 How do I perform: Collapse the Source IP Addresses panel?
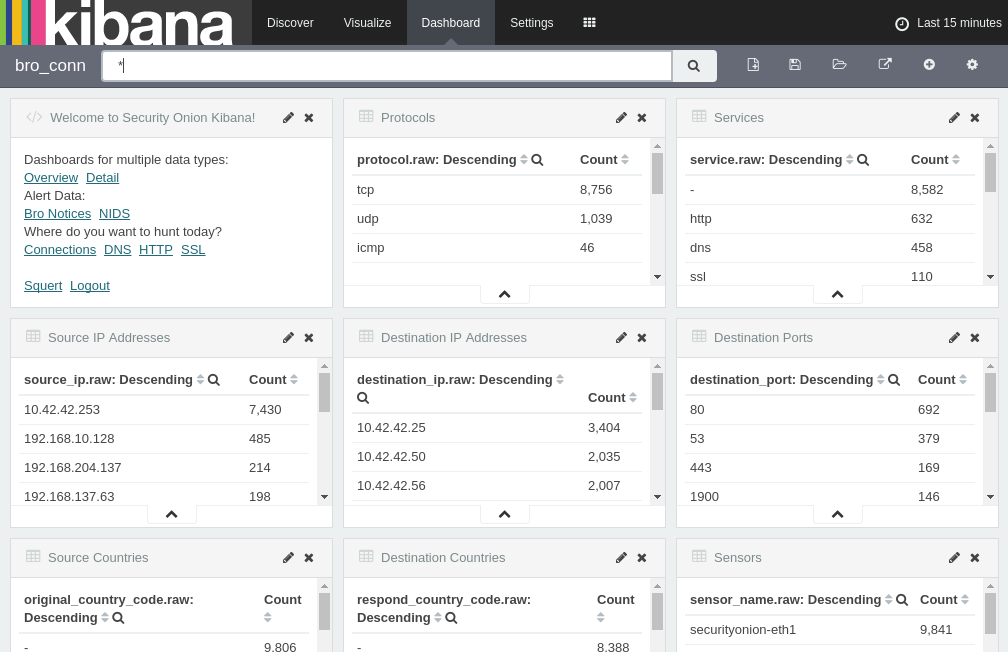click(x=171, y=513)
